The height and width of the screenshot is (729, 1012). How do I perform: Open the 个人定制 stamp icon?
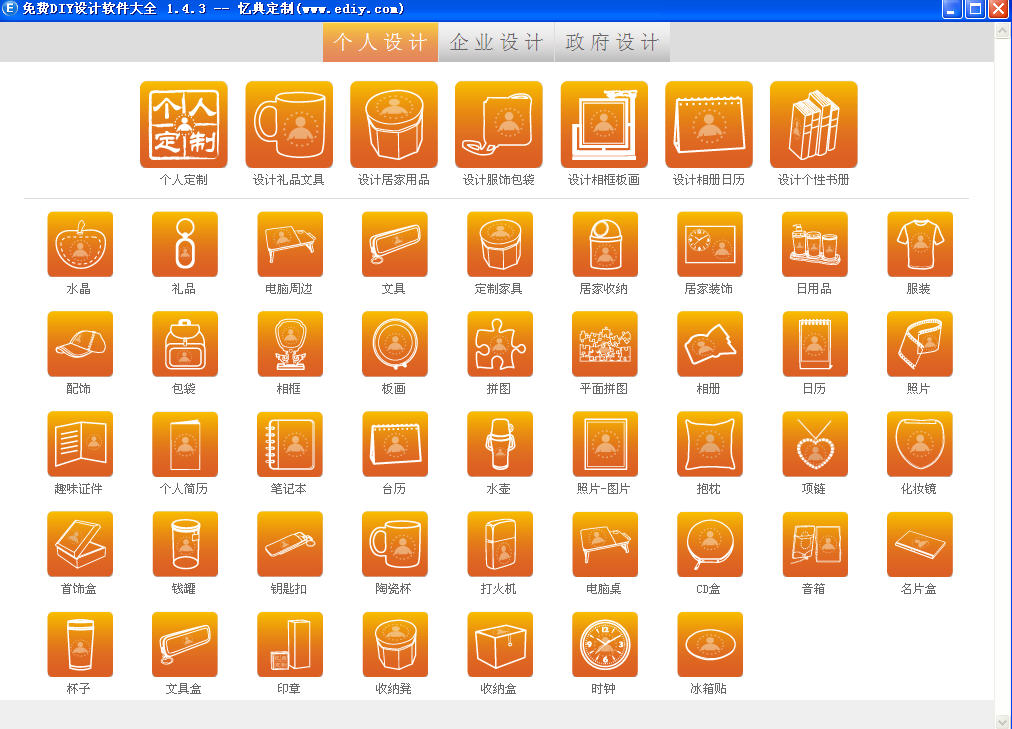coord(183,125)
